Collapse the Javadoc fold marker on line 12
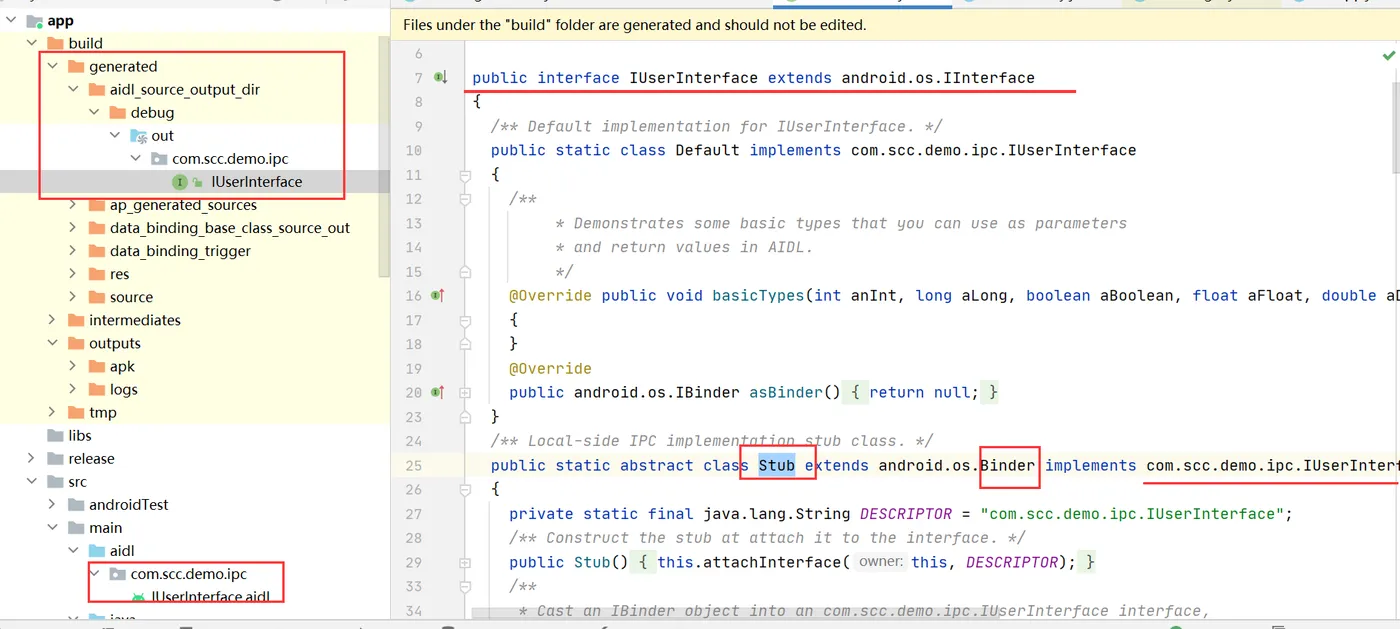Image resolution: width=1400 pixels, height=629 pixels. pyautogui.click(x=465, y=199)
